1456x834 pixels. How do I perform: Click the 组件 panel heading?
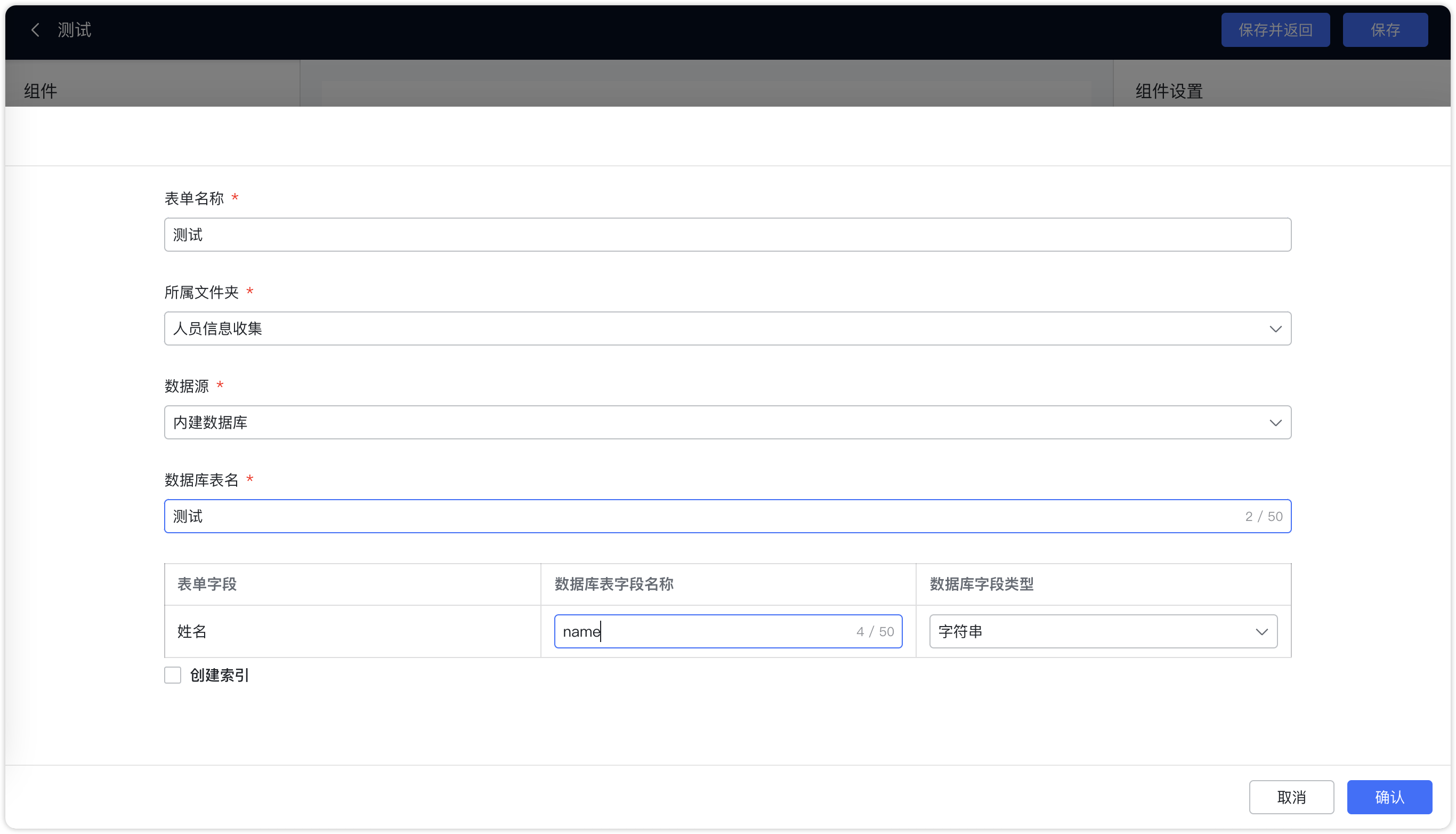pos(40,91)
